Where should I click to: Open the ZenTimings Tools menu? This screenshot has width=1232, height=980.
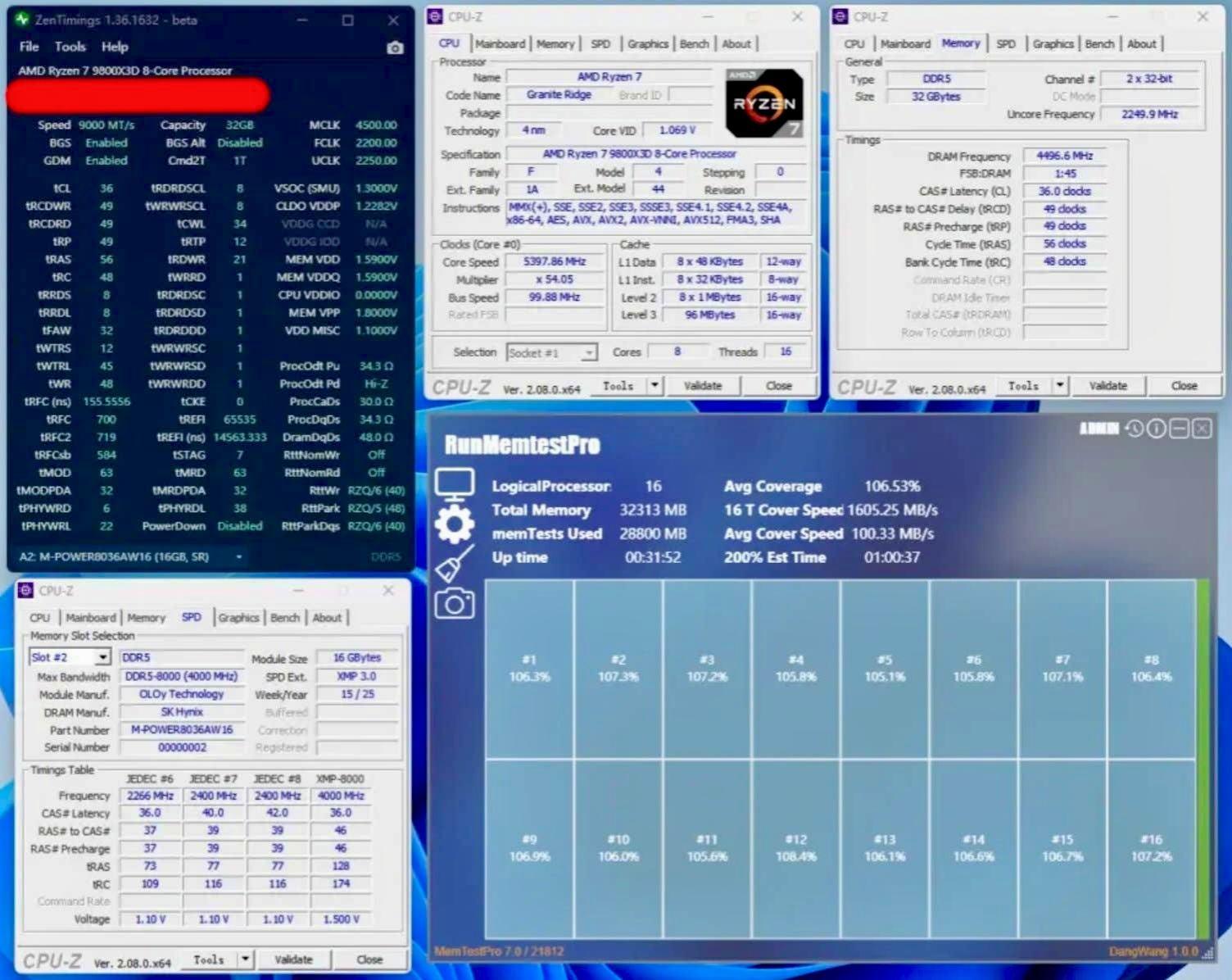(x=70, y=47)
